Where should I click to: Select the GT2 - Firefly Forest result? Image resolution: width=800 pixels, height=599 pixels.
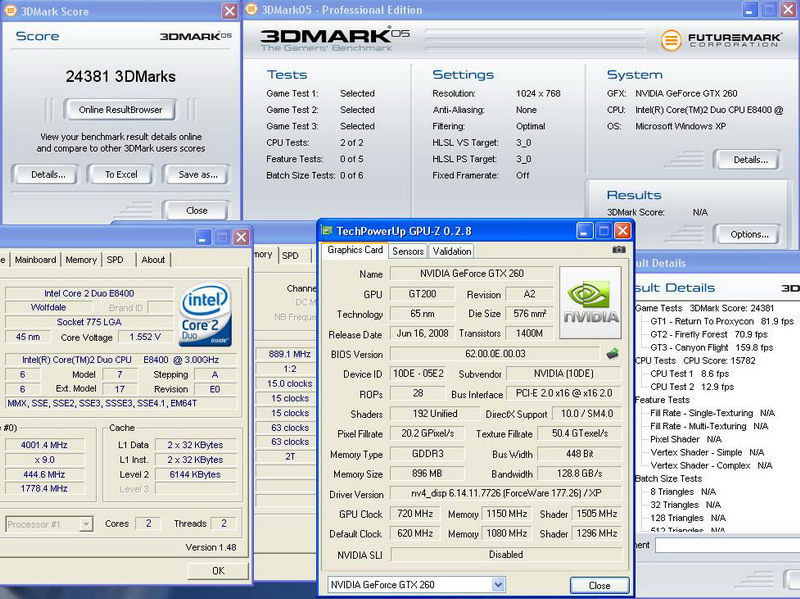[709, 335]
